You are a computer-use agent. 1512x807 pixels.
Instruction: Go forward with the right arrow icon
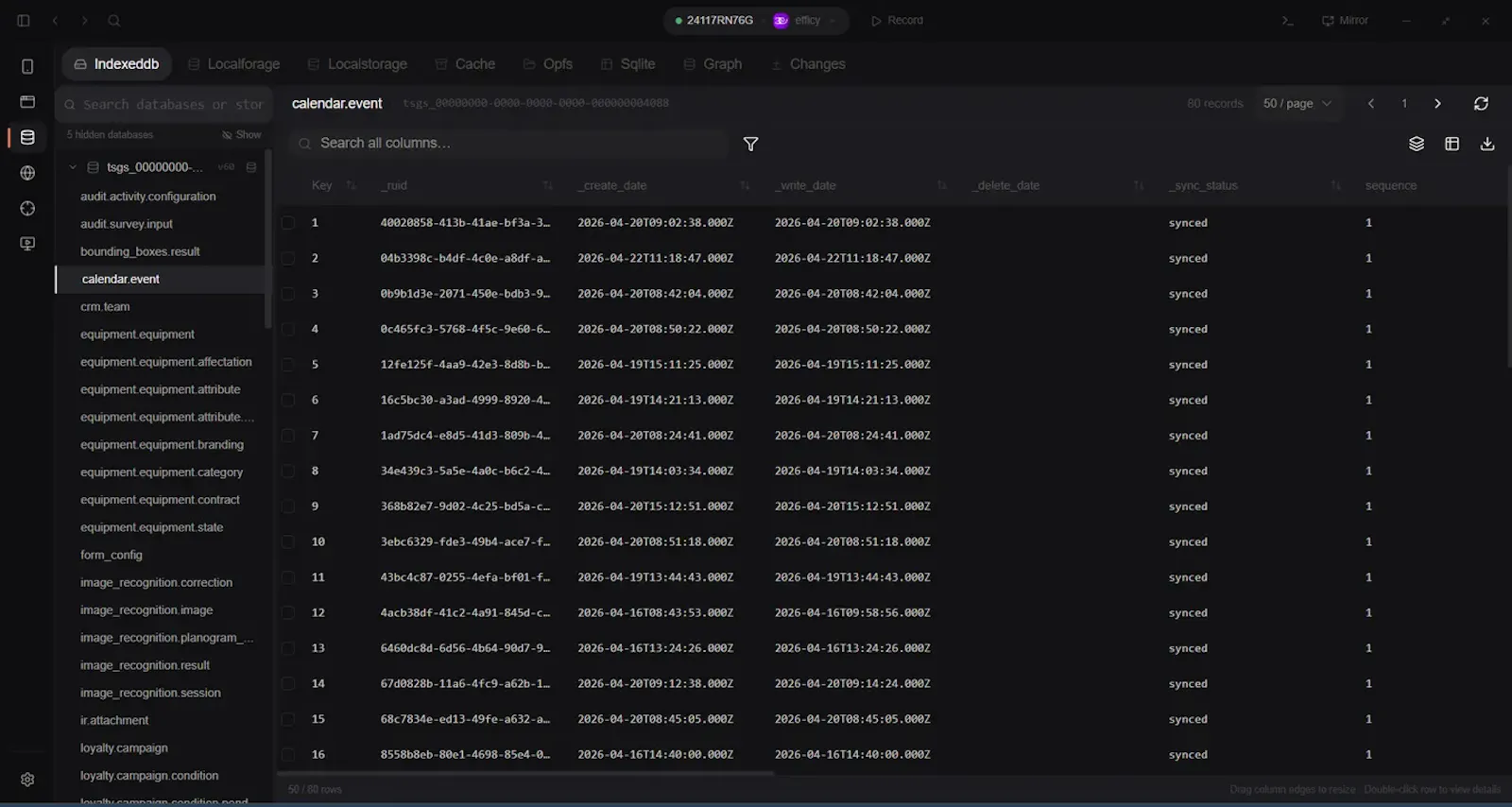84,21
